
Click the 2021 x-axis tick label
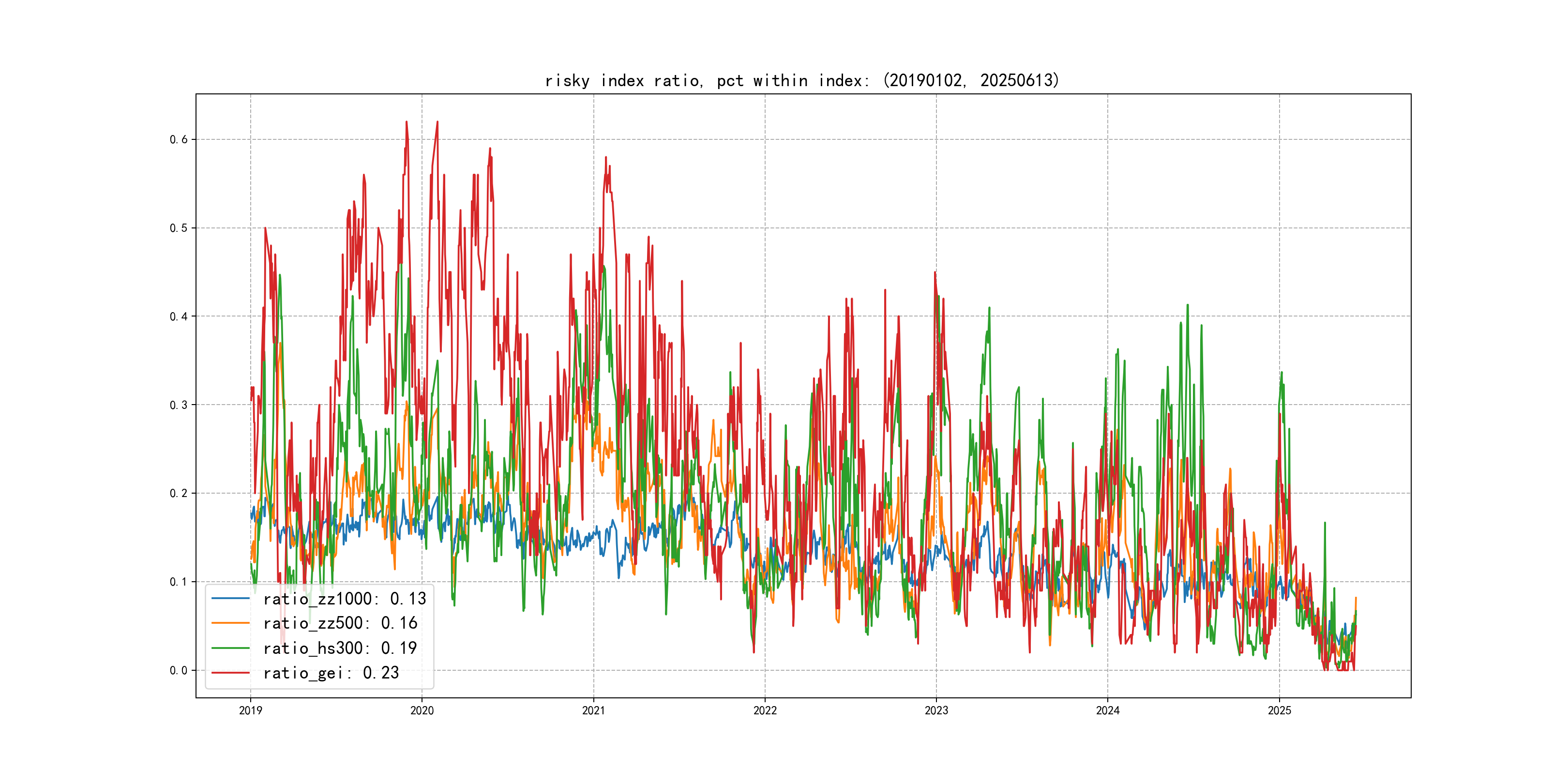pyautogui.click(x=593, y=710)
